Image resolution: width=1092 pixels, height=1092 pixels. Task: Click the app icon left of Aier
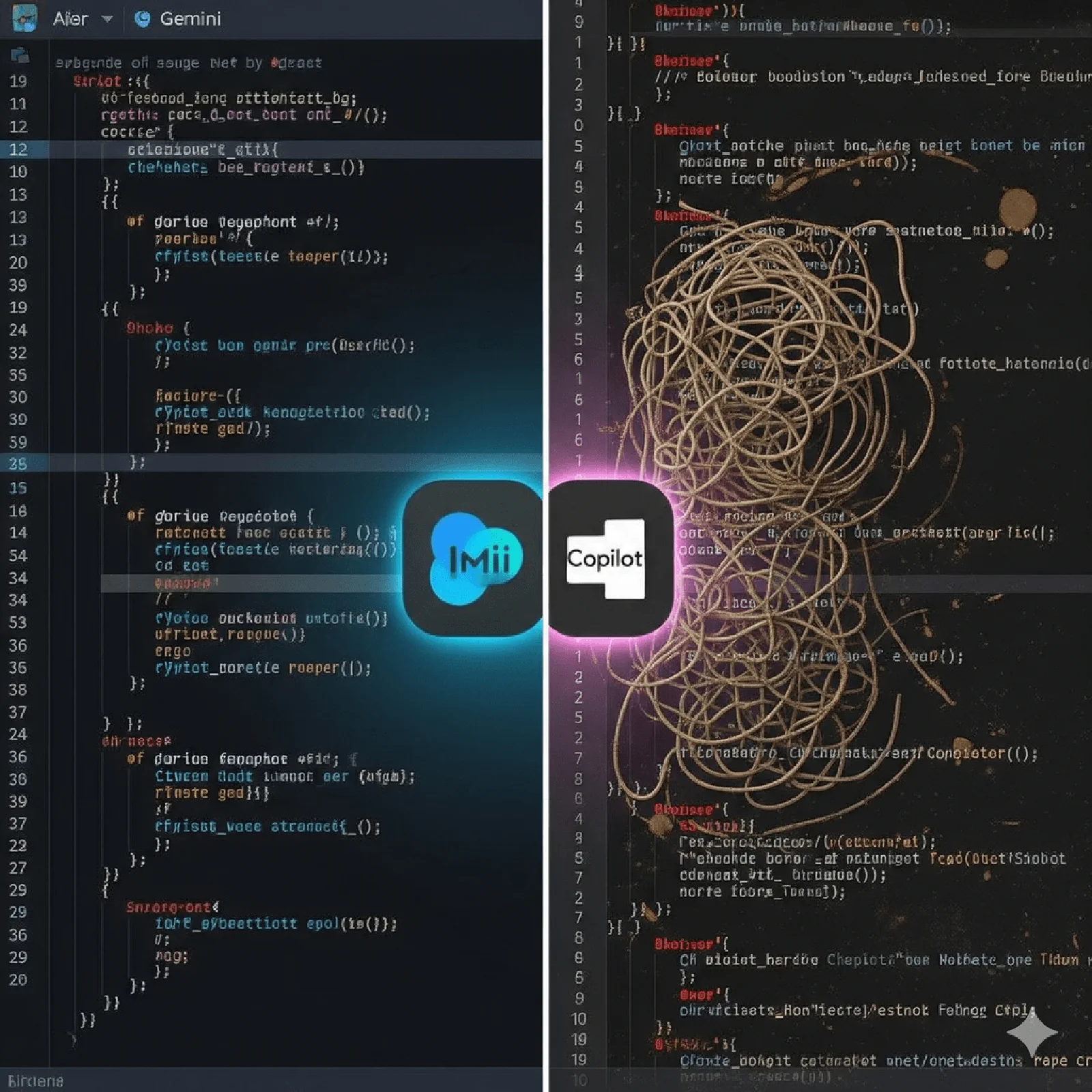point(25,18)
